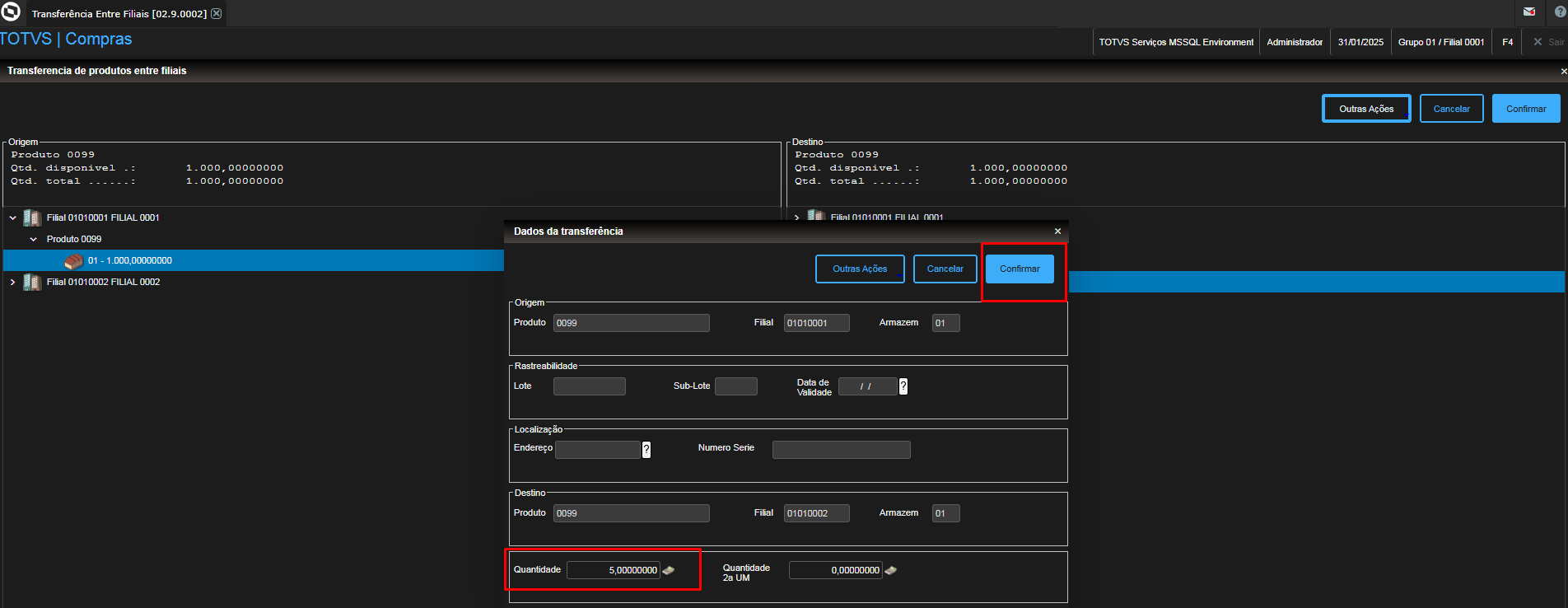Collapse the Produto 0099 tree node
The height and width of the screenshot is (608, 1568).
click(x=34, y=239)
